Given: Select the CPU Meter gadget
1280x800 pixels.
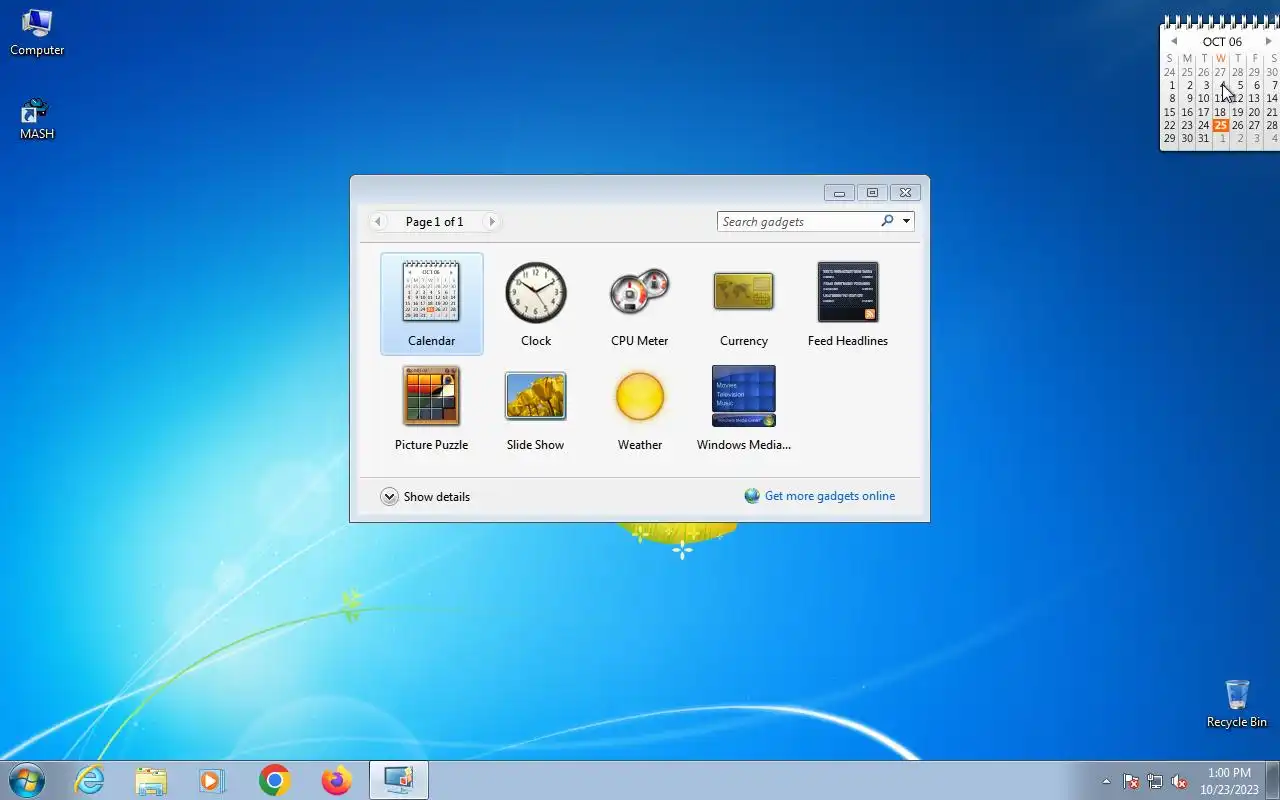Looking at the screenshot, I should coord(640,304).
